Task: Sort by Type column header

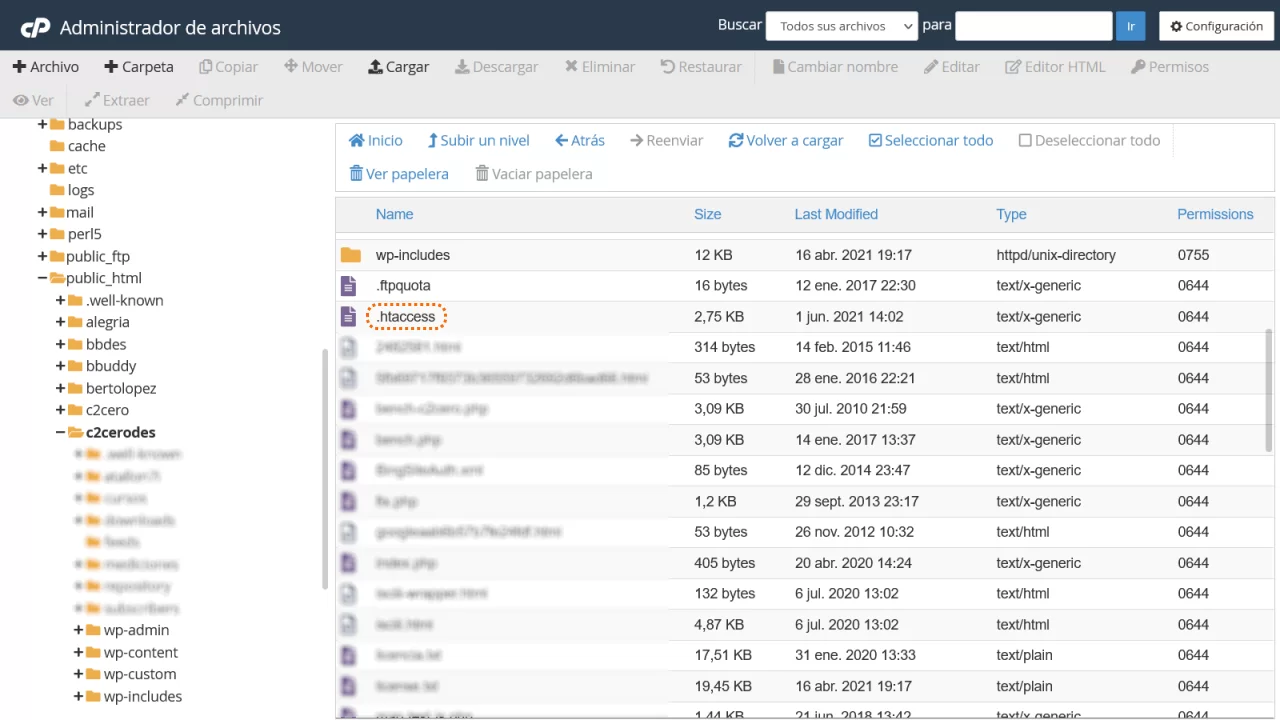Action: (x=1011, y=214)
